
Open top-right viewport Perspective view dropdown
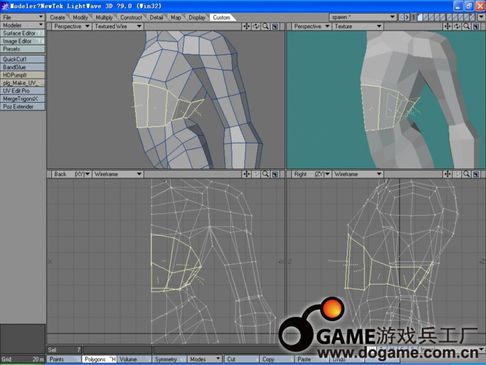[311, 26]
